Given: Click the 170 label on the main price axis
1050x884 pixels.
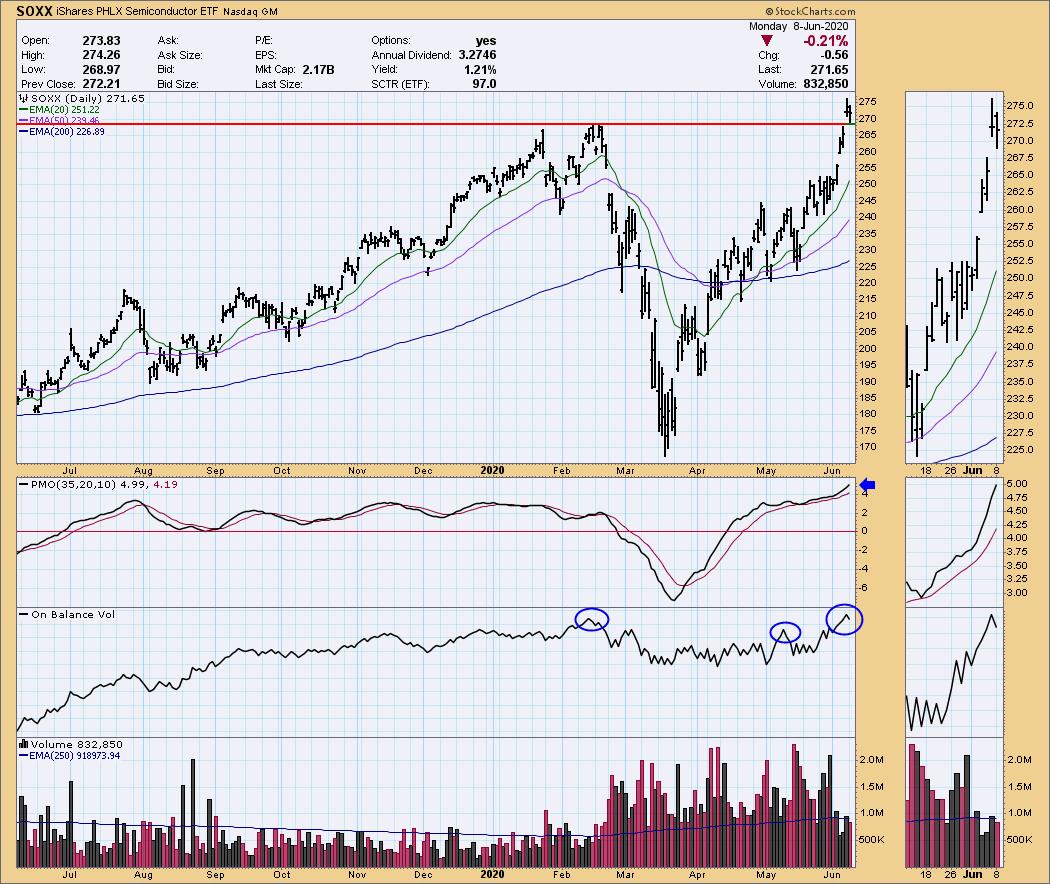Looking at the screenshot, I should 867,447.
